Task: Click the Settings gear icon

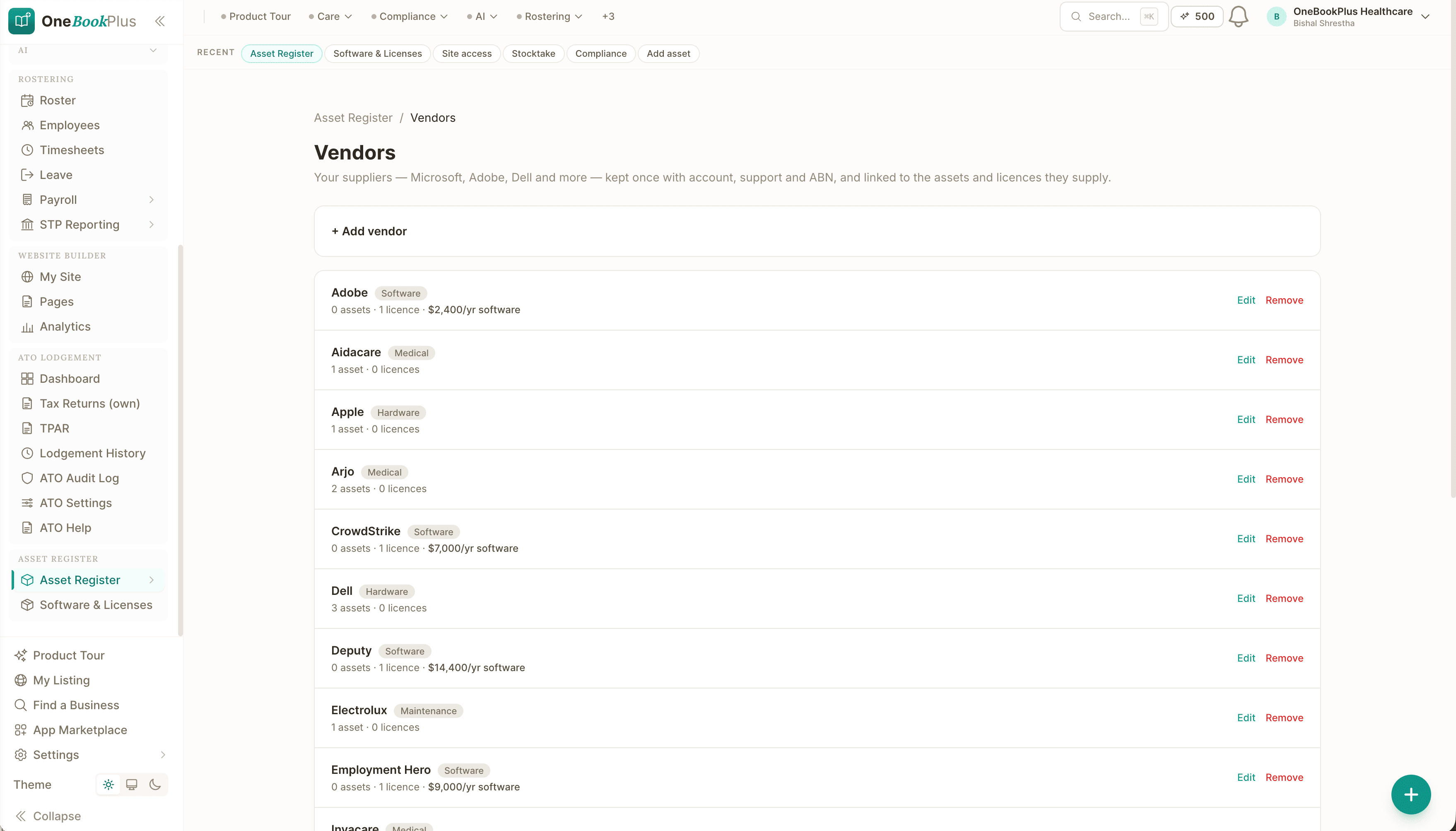Action: 21,754
